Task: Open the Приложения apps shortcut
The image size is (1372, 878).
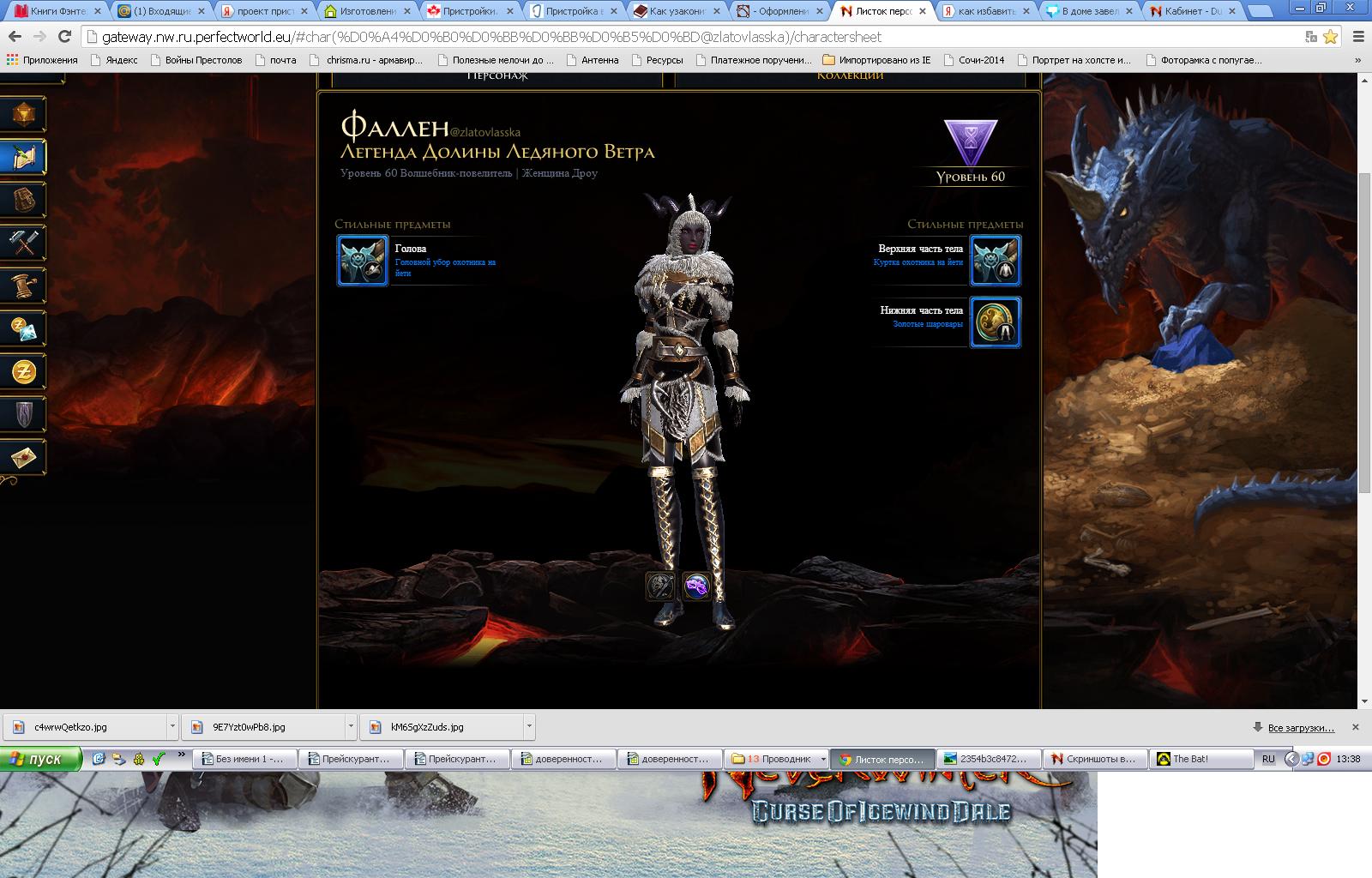Action: [x=42, y=60]
